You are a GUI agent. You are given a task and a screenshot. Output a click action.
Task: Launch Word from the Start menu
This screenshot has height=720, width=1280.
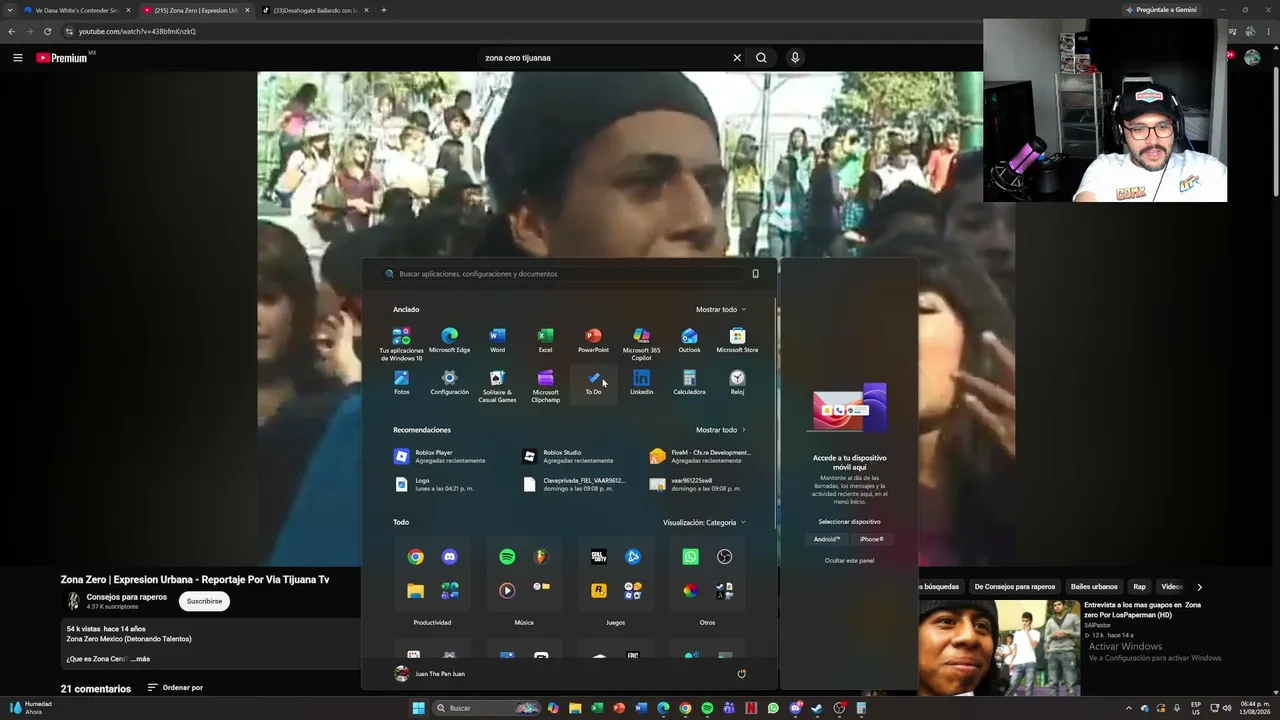(x=497, y=340)
